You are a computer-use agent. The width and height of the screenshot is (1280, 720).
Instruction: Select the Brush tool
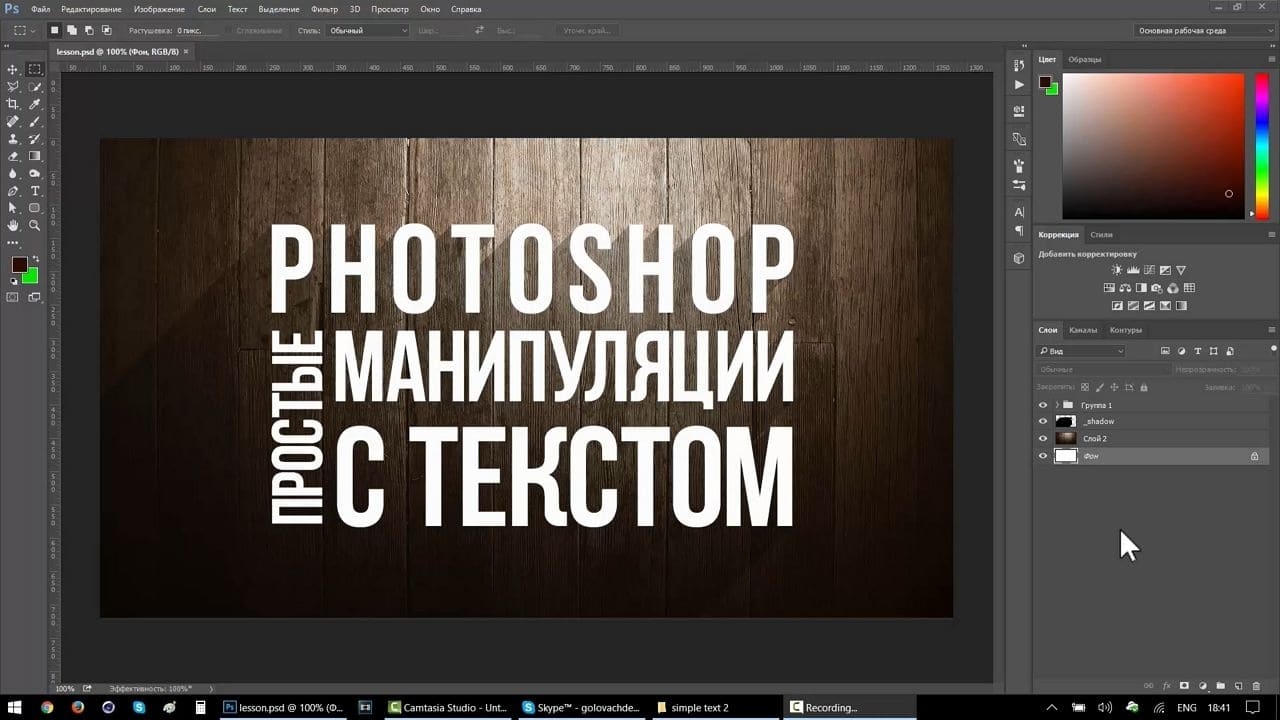point(35,121)
